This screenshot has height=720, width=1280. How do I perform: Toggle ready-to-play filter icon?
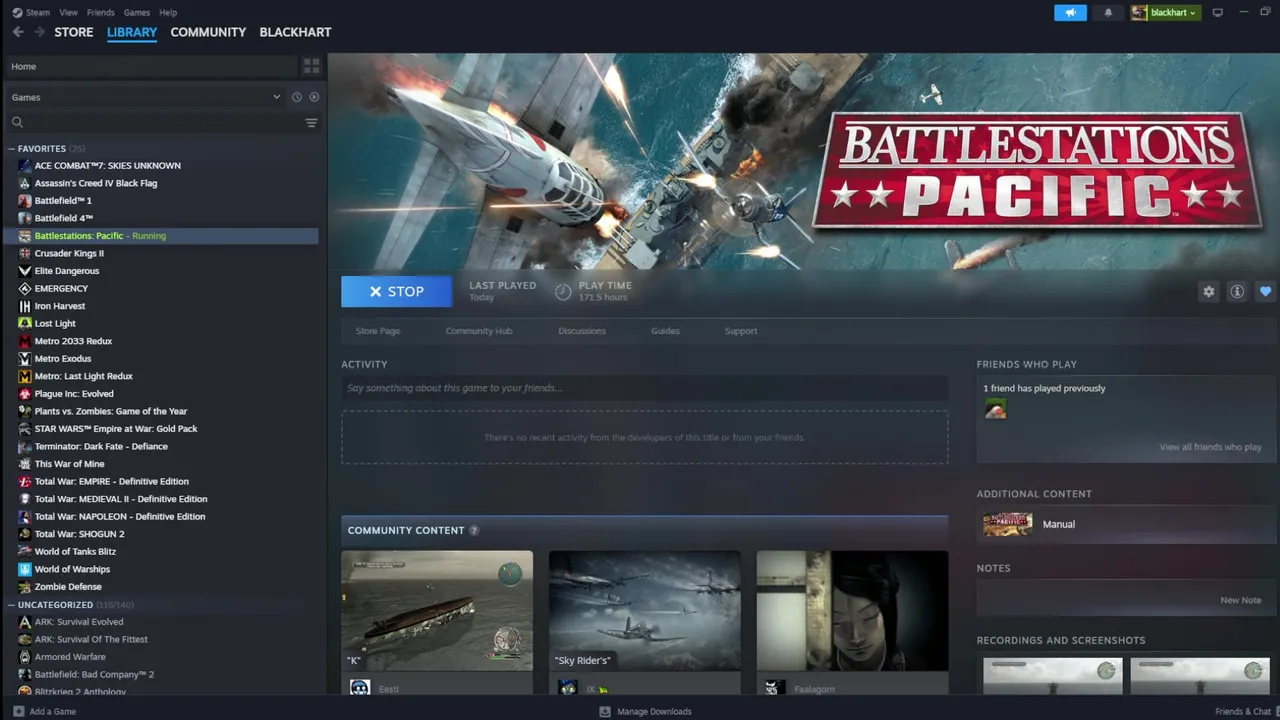point(314,97)
